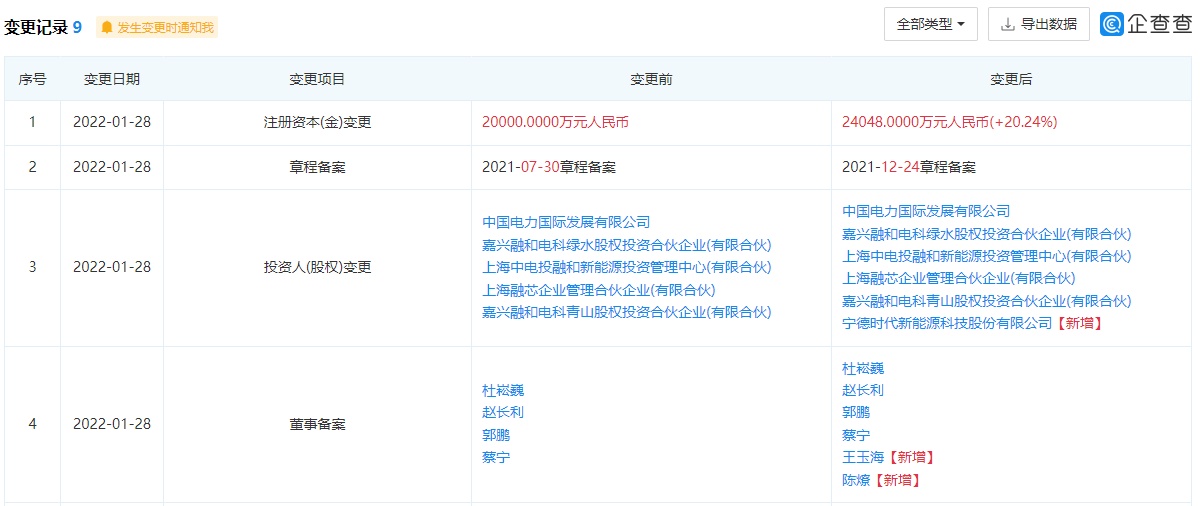Click the 企查查 logo

pos(1147,24)
